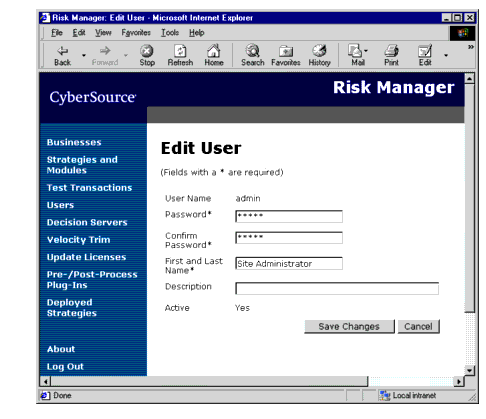The width and height of the screenshot is (486, 419).
Task: Click the 'Risk Manager' banner title
Action: (394, 87)
